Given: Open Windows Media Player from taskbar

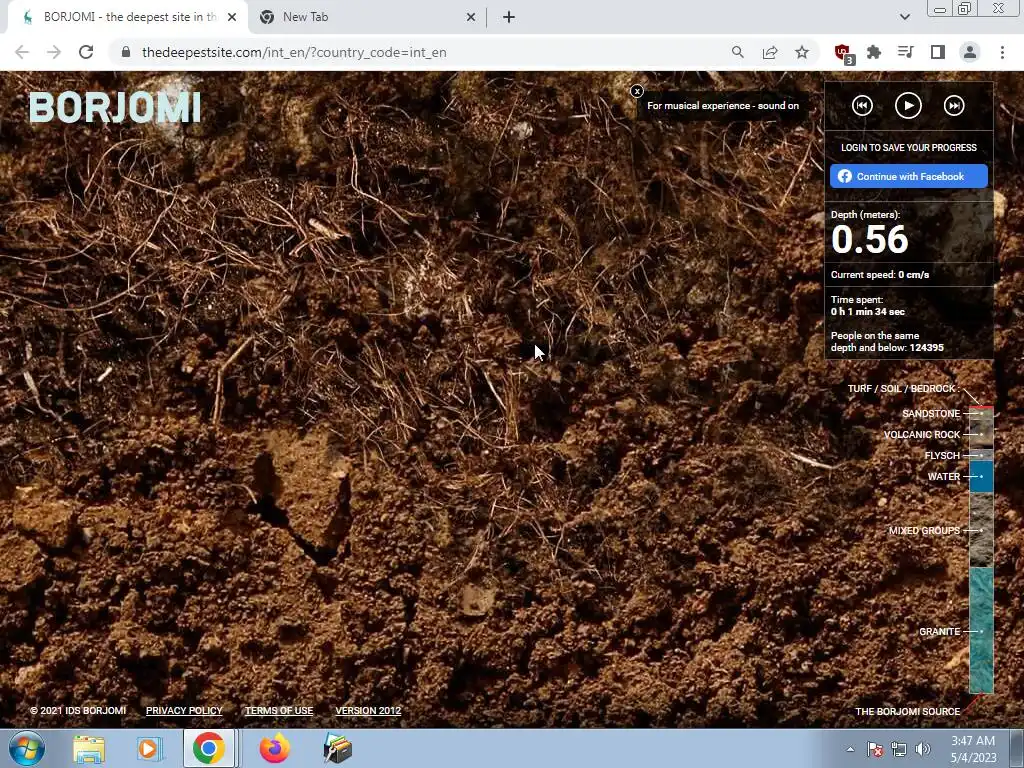Looking at the screenshot, I should (x=148, y=749).
